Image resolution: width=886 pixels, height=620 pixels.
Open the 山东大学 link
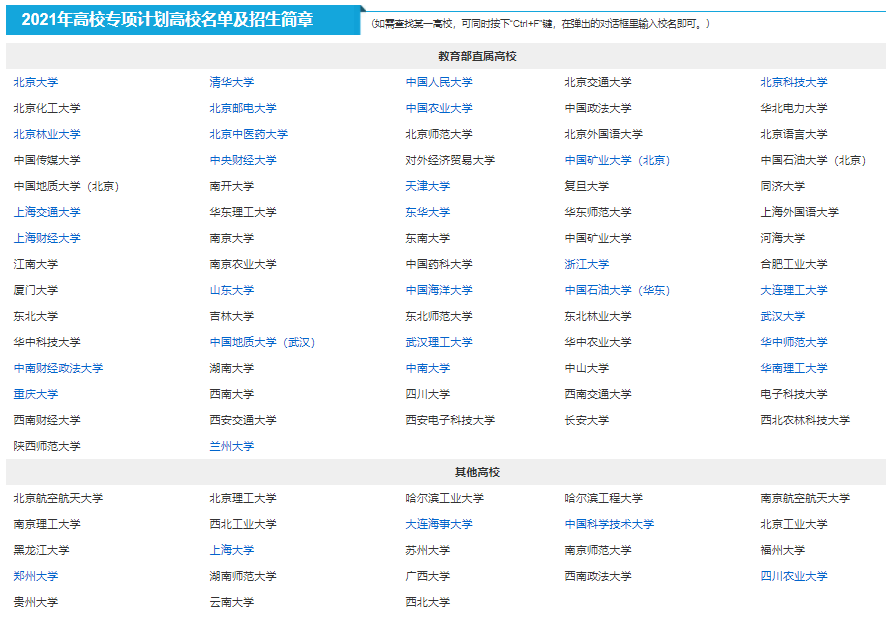[232, 290]
